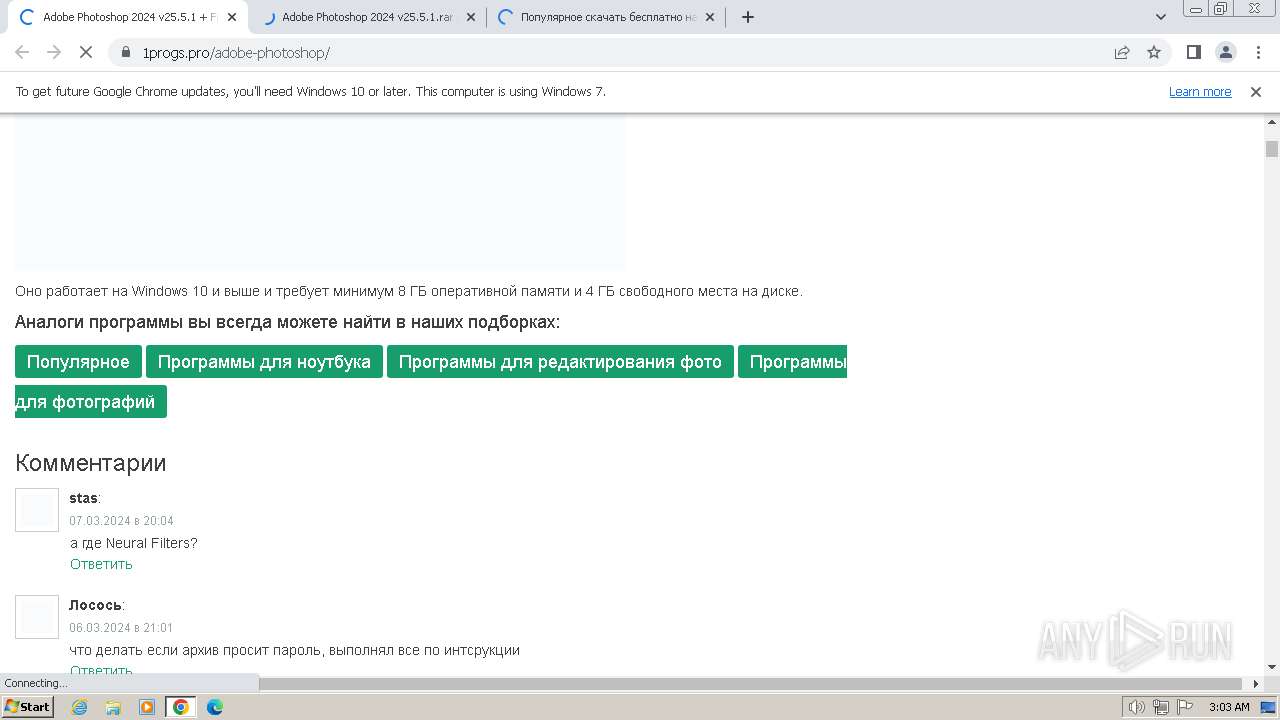Open the Chrome profile avatar
The width and height of the screenshot is (1280, 720).
click(1226, 52)
